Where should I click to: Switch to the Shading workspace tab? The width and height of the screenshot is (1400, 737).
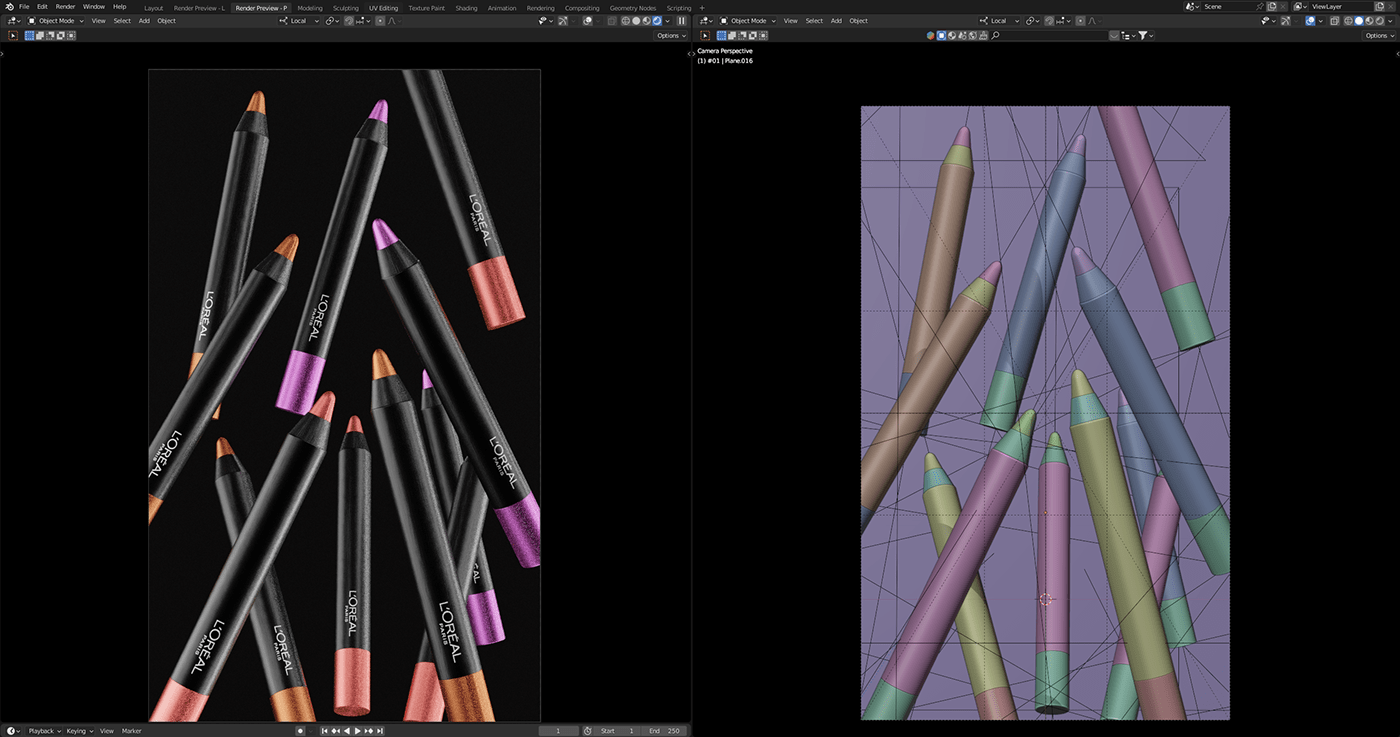(466, 8)
